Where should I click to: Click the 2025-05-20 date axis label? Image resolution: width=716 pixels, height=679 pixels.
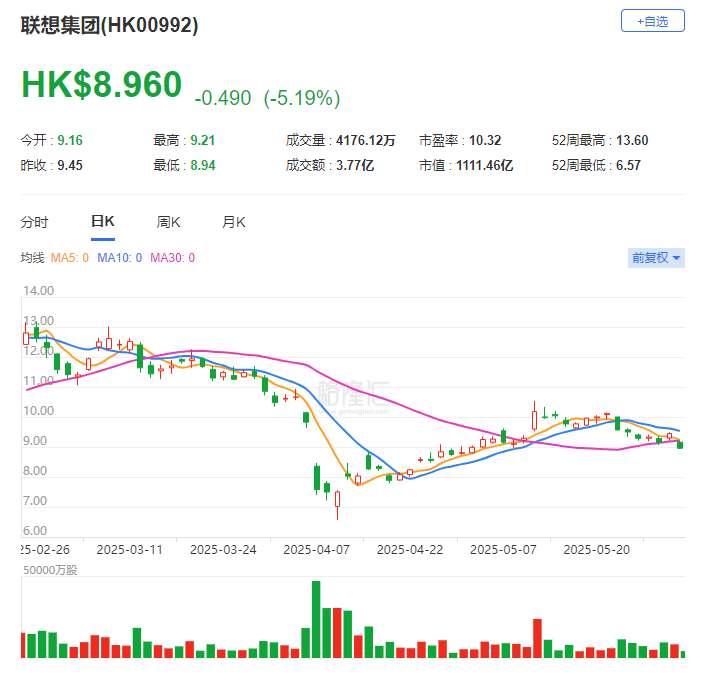pyautogui.click(x=597, y=549)
